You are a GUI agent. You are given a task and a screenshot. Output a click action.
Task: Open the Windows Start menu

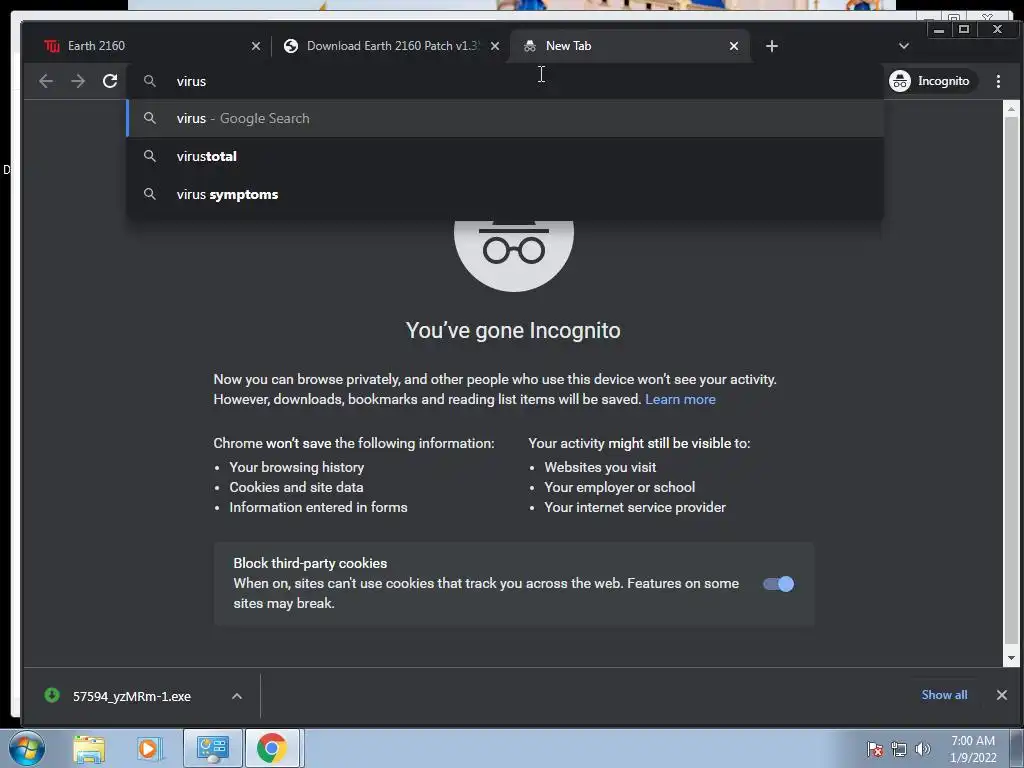(27, 748)
